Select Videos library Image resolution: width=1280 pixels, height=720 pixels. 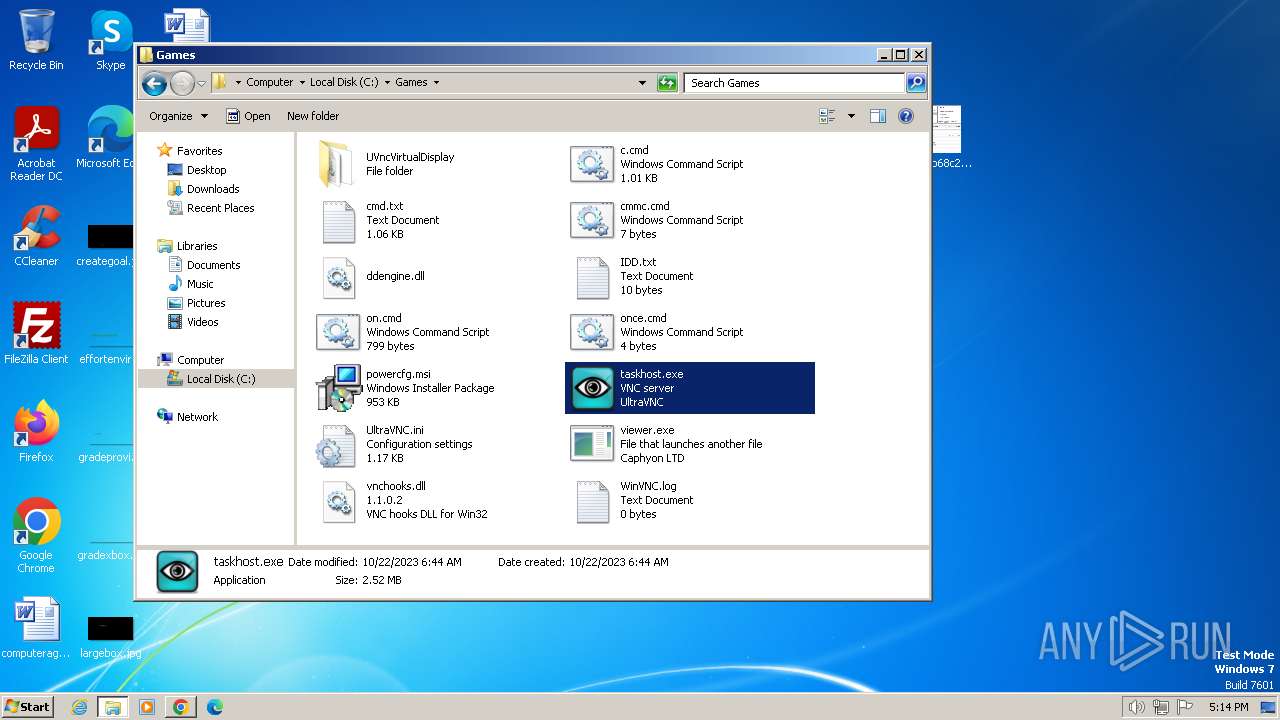[202, 322]
